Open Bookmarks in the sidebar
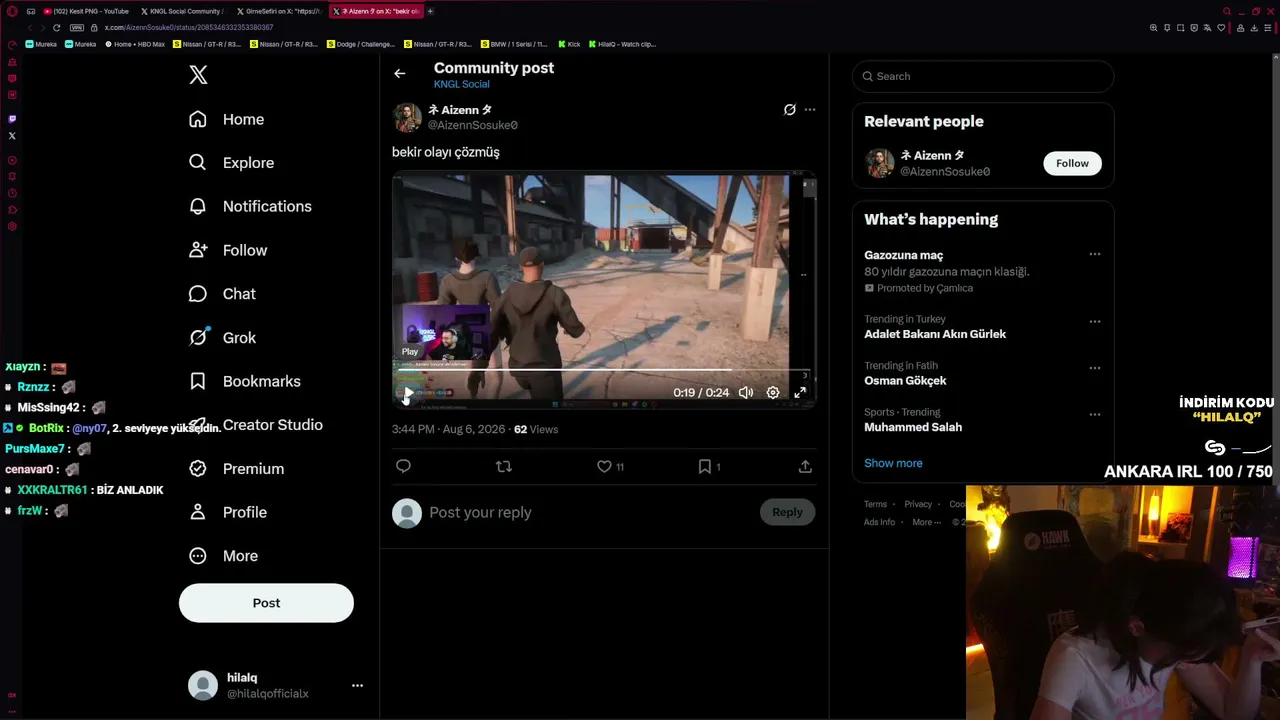The width and height of the screenshot is (1280, 720). coord(244,381)
